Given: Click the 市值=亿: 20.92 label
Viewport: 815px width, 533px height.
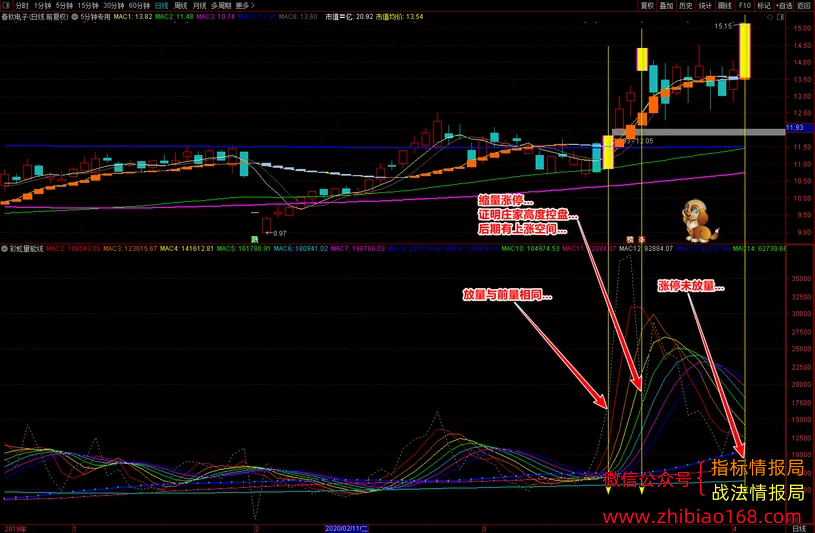Looking at the screenshot, I should [349, 17].
